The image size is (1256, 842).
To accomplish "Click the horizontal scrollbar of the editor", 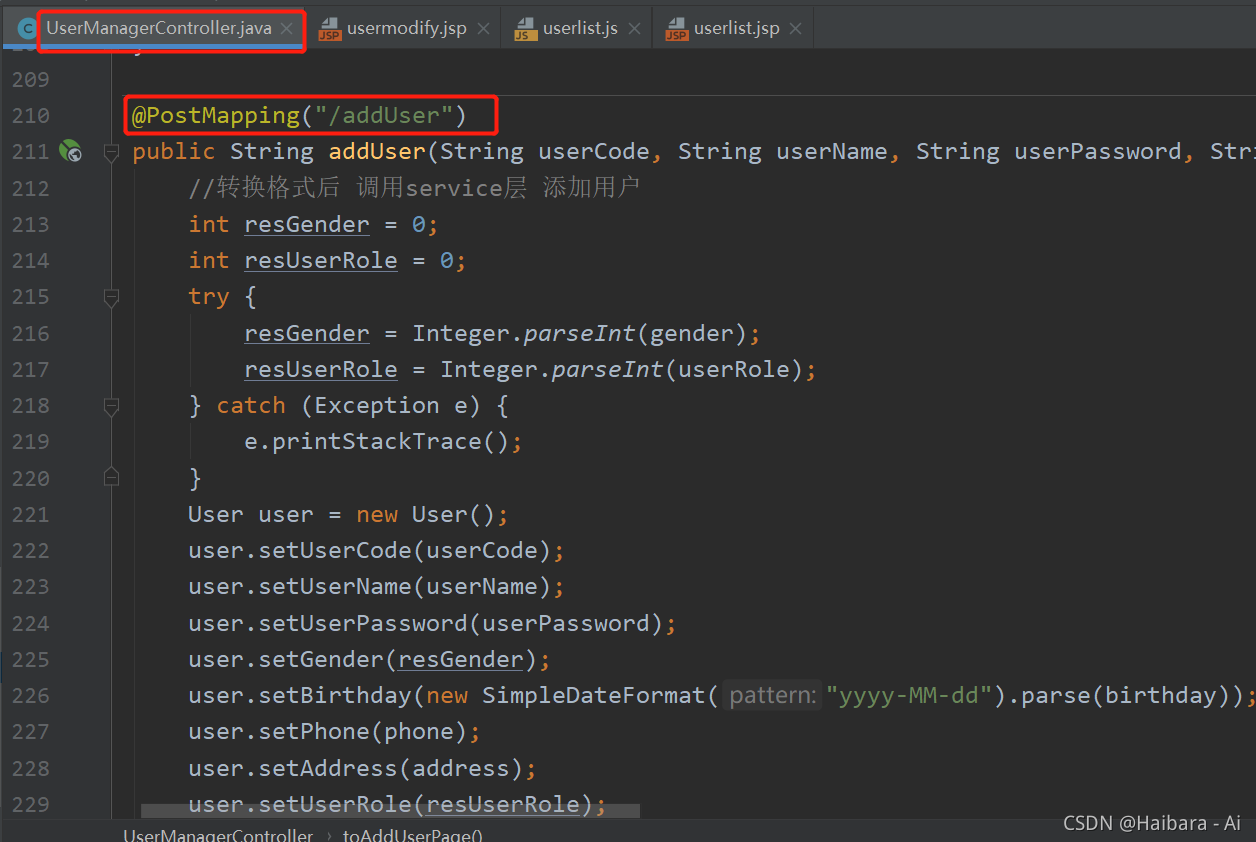I will [390, 812].
